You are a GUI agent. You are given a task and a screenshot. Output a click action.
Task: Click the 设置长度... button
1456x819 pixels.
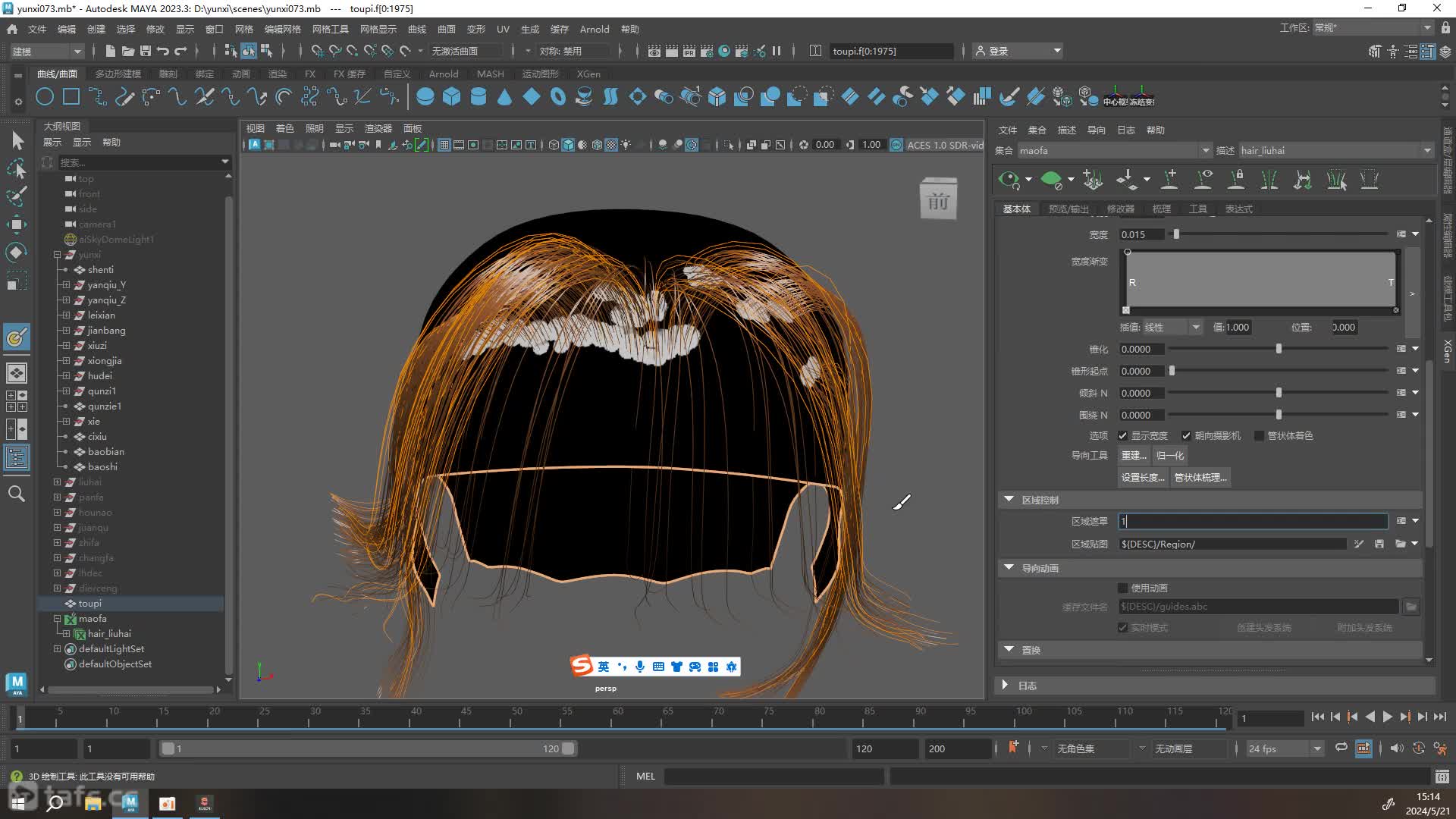click(1143, 478)
